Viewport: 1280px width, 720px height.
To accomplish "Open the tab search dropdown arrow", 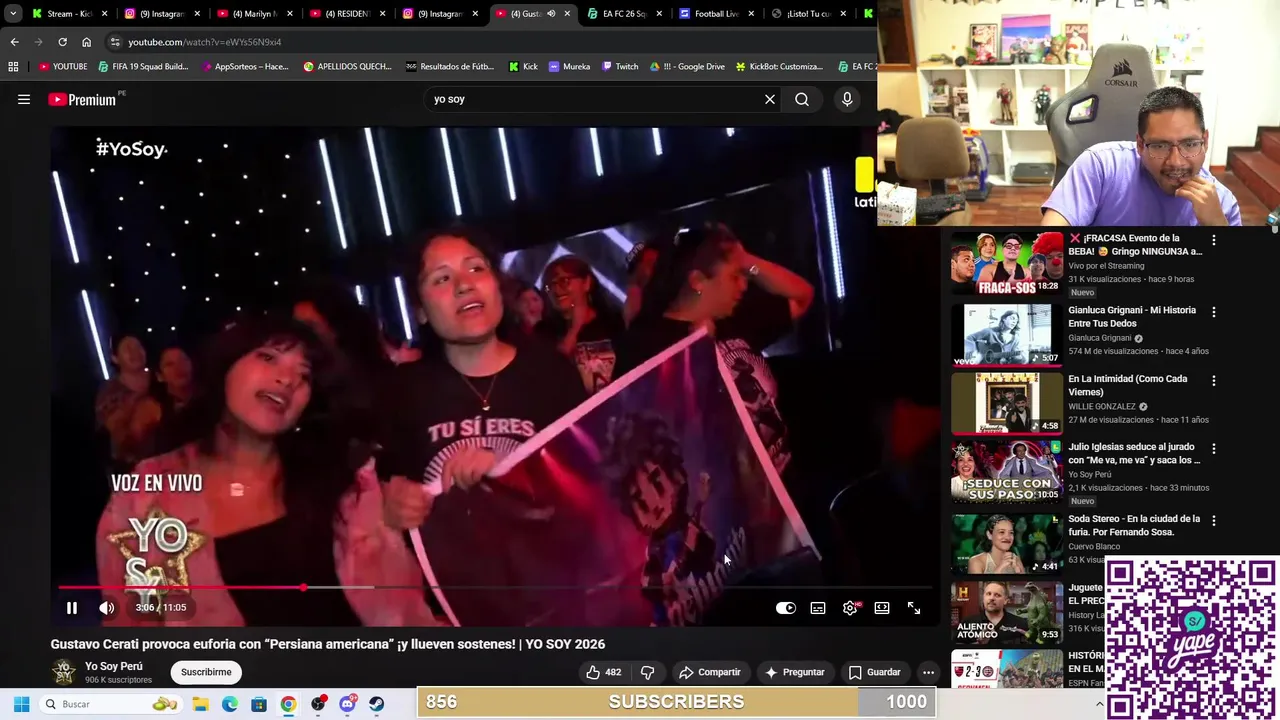I will tap(13, 14).
